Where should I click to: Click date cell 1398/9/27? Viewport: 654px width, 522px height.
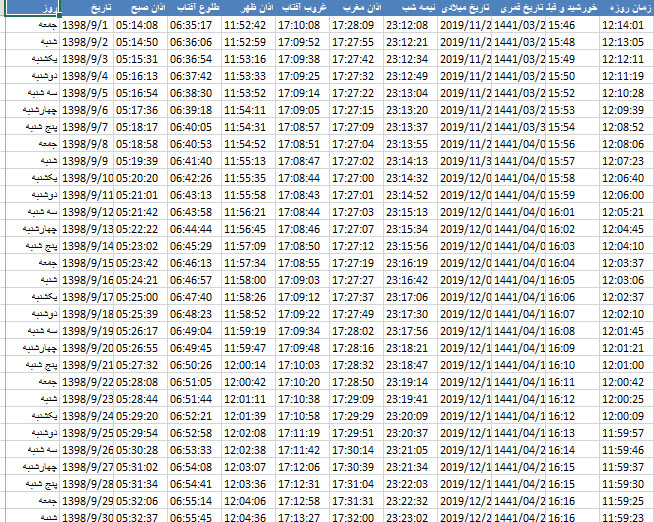[87, 467]
